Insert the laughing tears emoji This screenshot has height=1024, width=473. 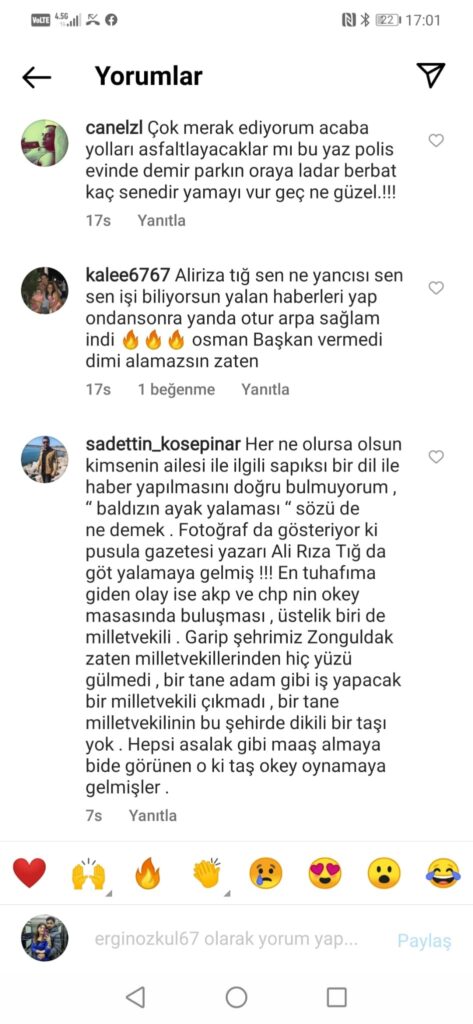click(443, 873)
